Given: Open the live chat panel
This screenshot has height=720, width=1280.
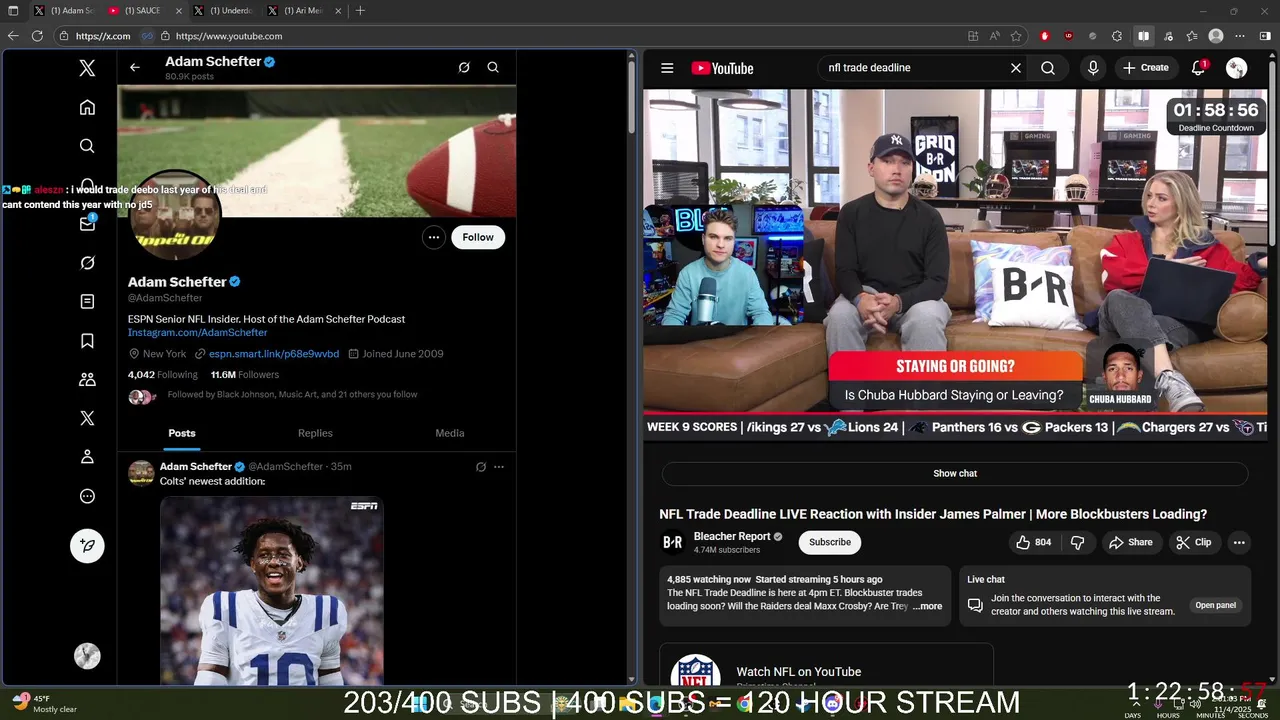Looking at the screenshot, I should pyautogui.click(x=1216, y=605).
